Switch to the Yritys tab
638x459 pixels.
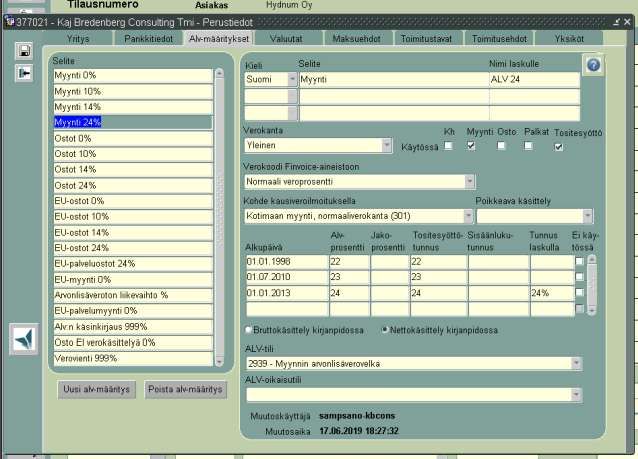78,39
